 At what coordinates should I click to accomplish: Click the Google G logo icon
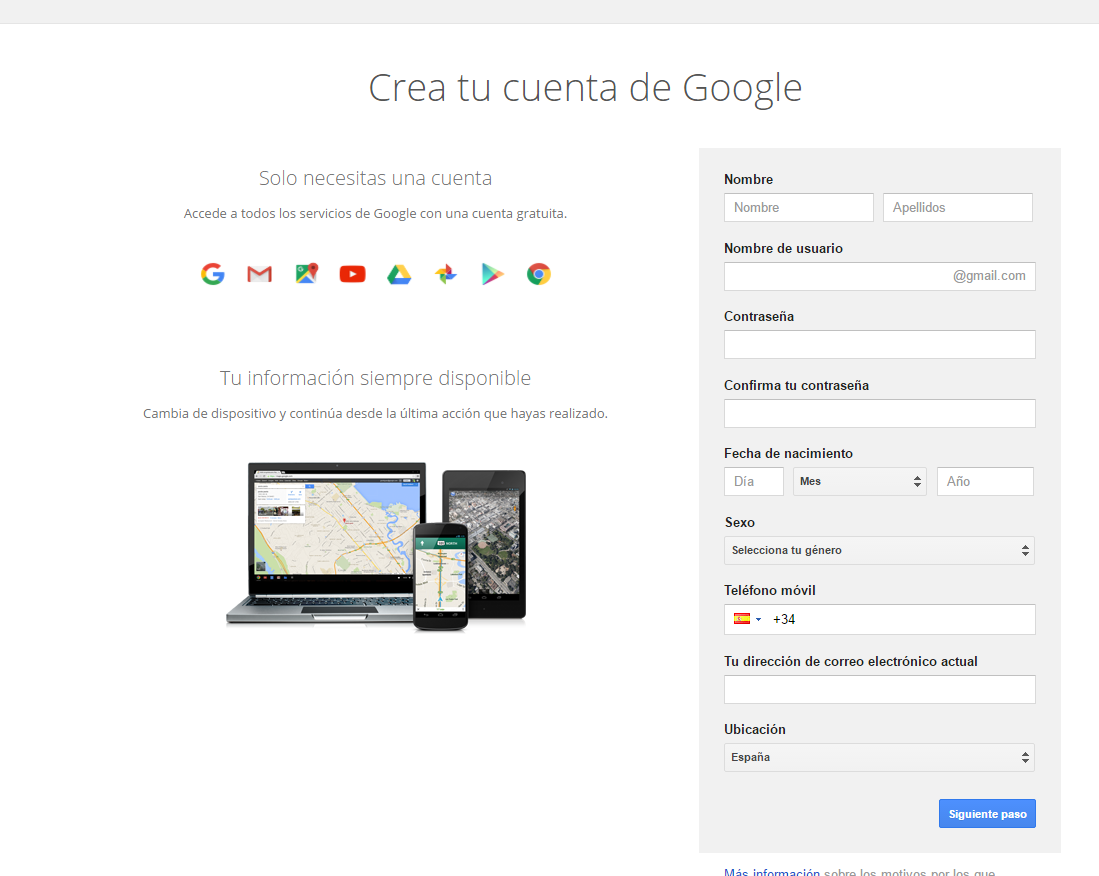(212, 273)
